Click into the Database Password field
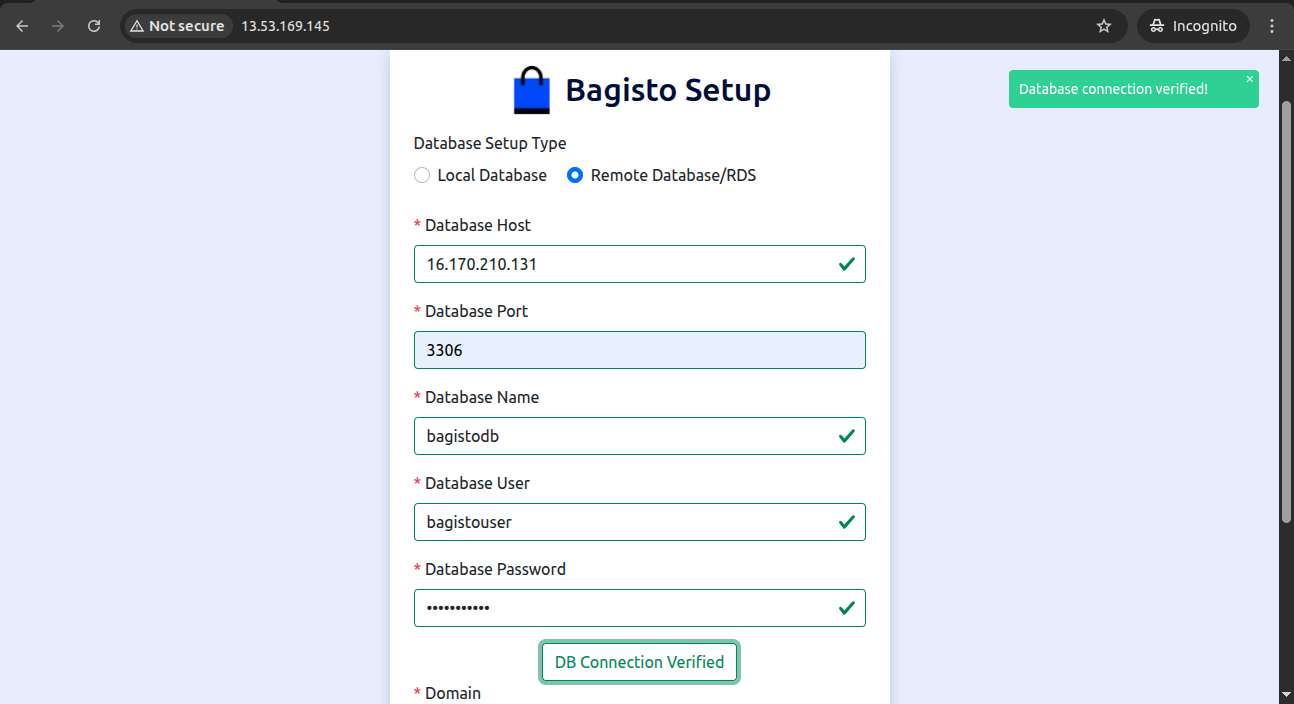This screenshot has width=1294, height=704. click(640, 608)
